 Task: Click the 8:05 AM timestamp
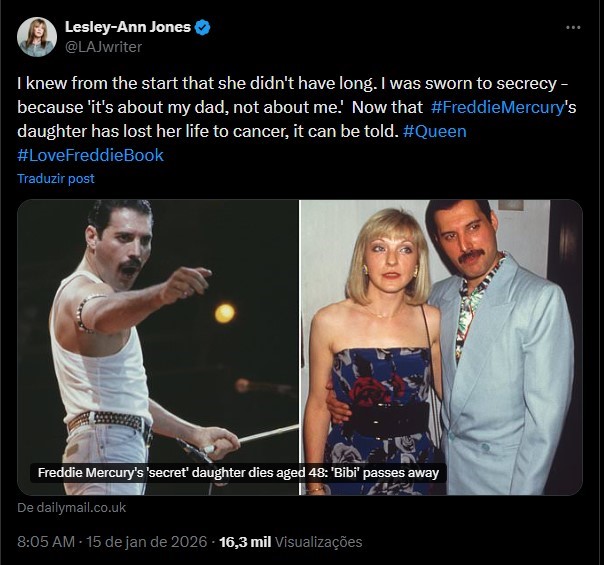[x=47, y=542]
